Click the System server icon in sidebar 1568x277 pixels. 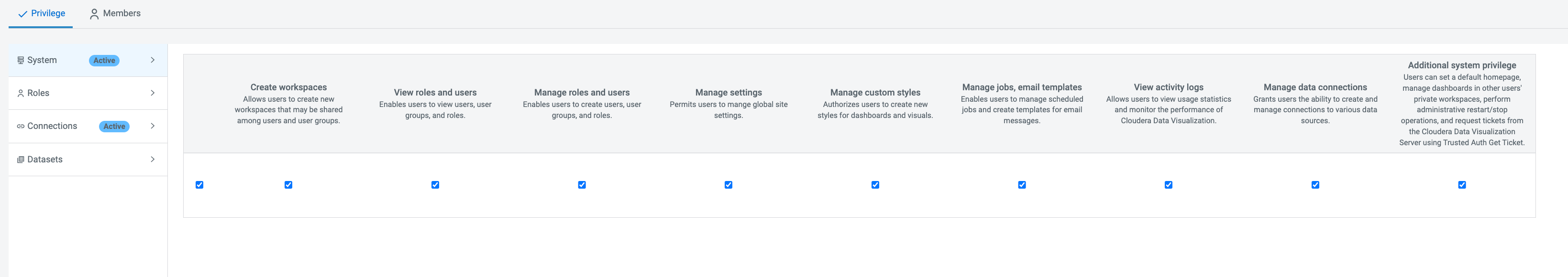click(21, 60)
